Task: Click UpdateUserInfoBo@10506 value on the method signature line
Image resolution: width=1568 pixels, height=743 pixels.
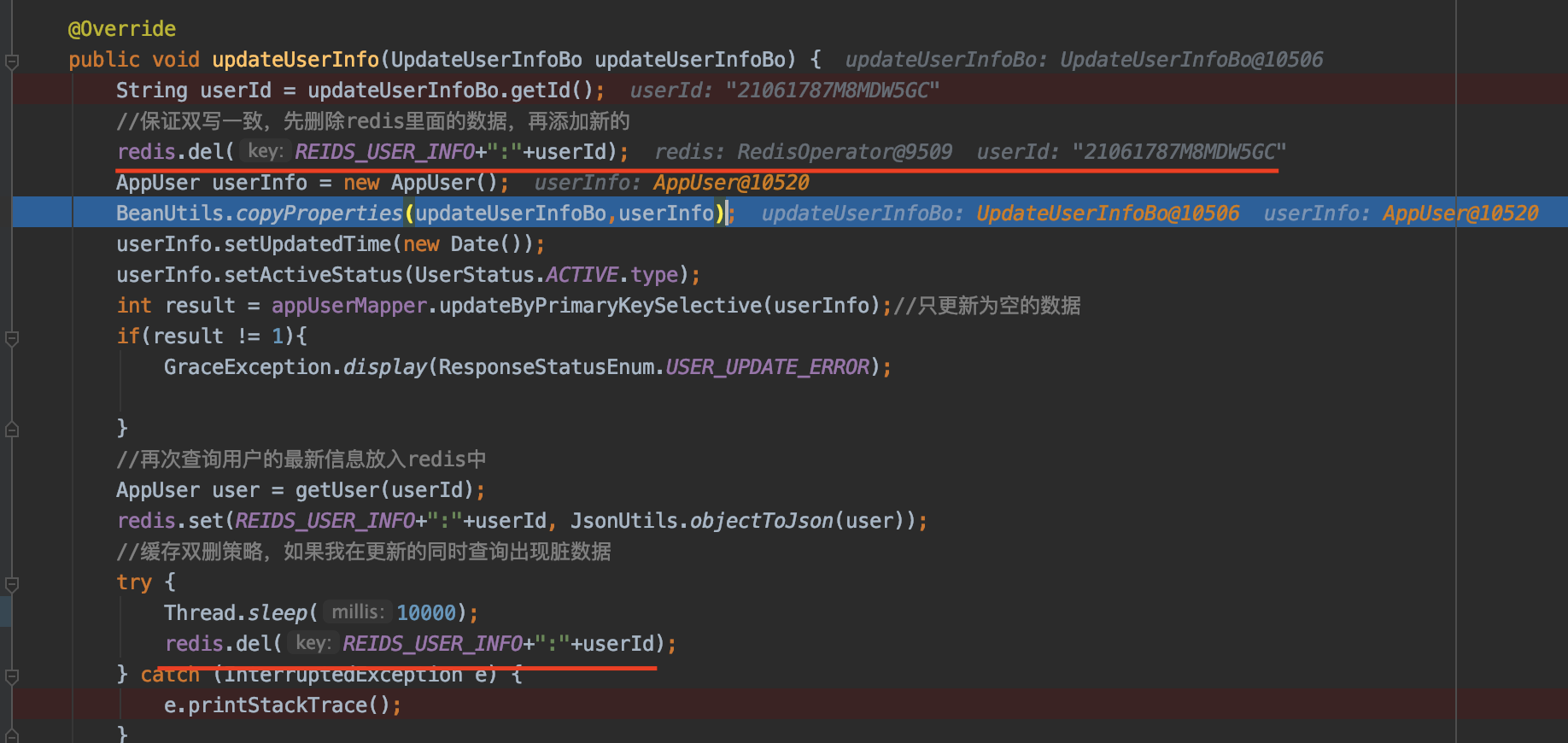Action: tap(1191, 60)
